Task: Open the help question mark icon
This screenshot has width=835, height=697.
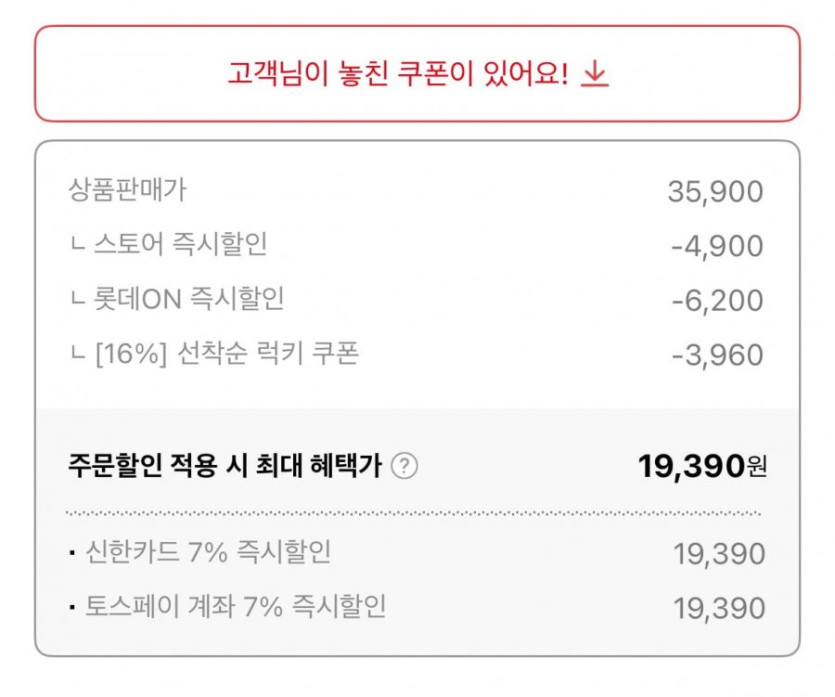Action: click(x=404, y=466)
